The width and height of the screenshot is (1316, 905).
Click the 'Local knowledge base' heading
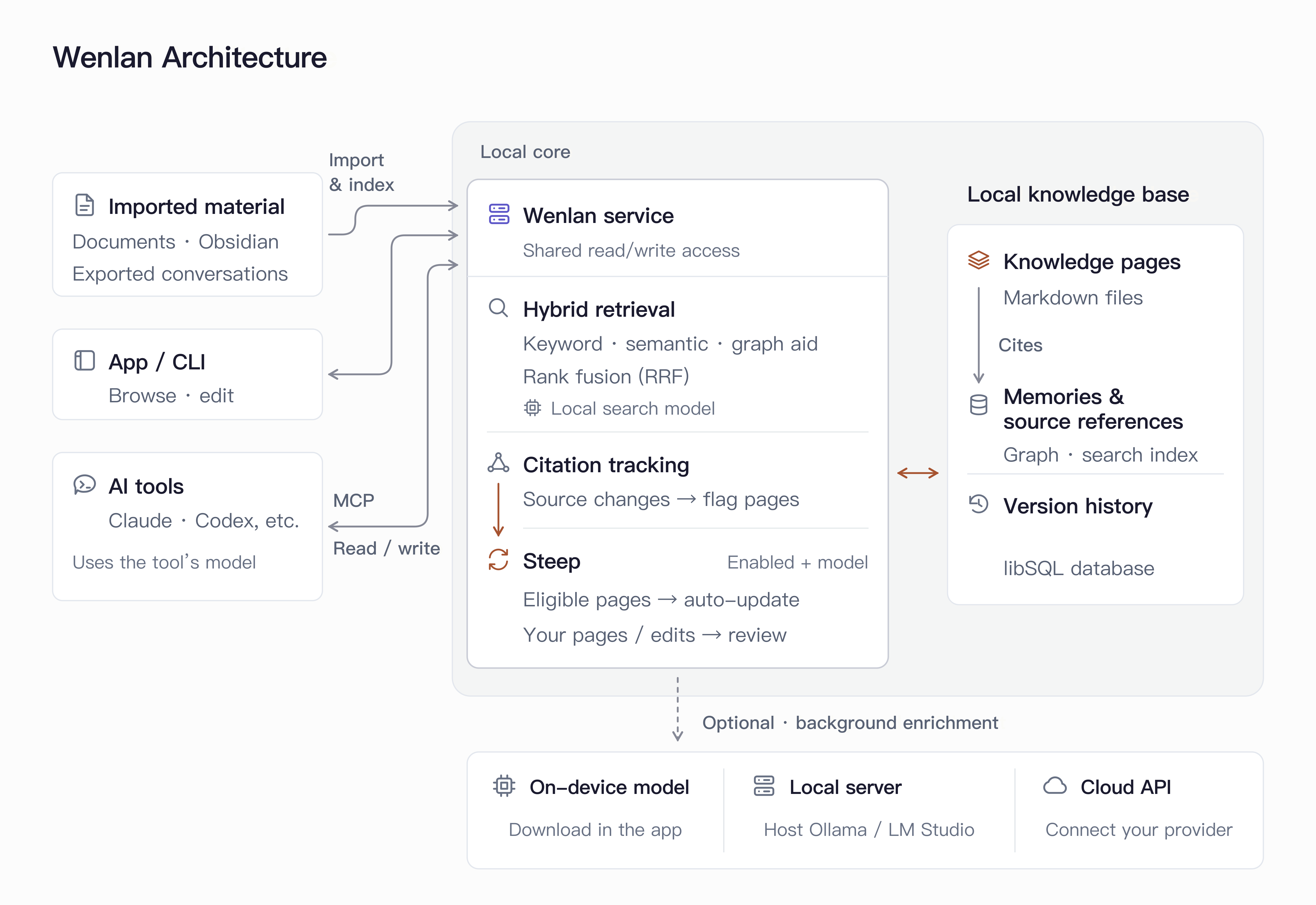point(1078,194)
